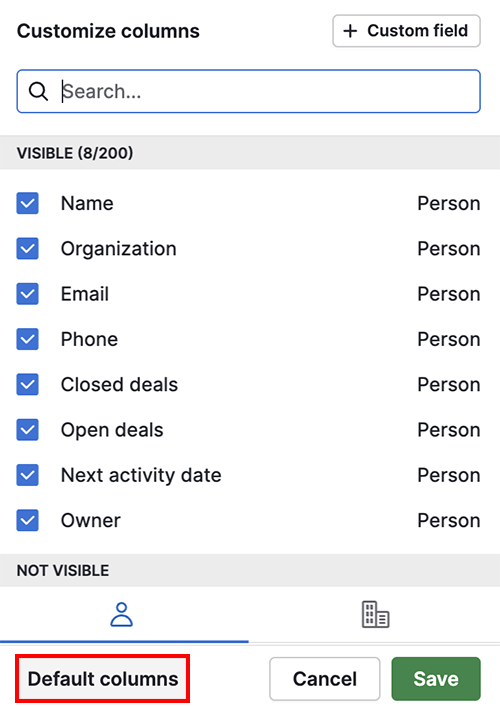Hide the Next activity date column

(x=28, y=475)
